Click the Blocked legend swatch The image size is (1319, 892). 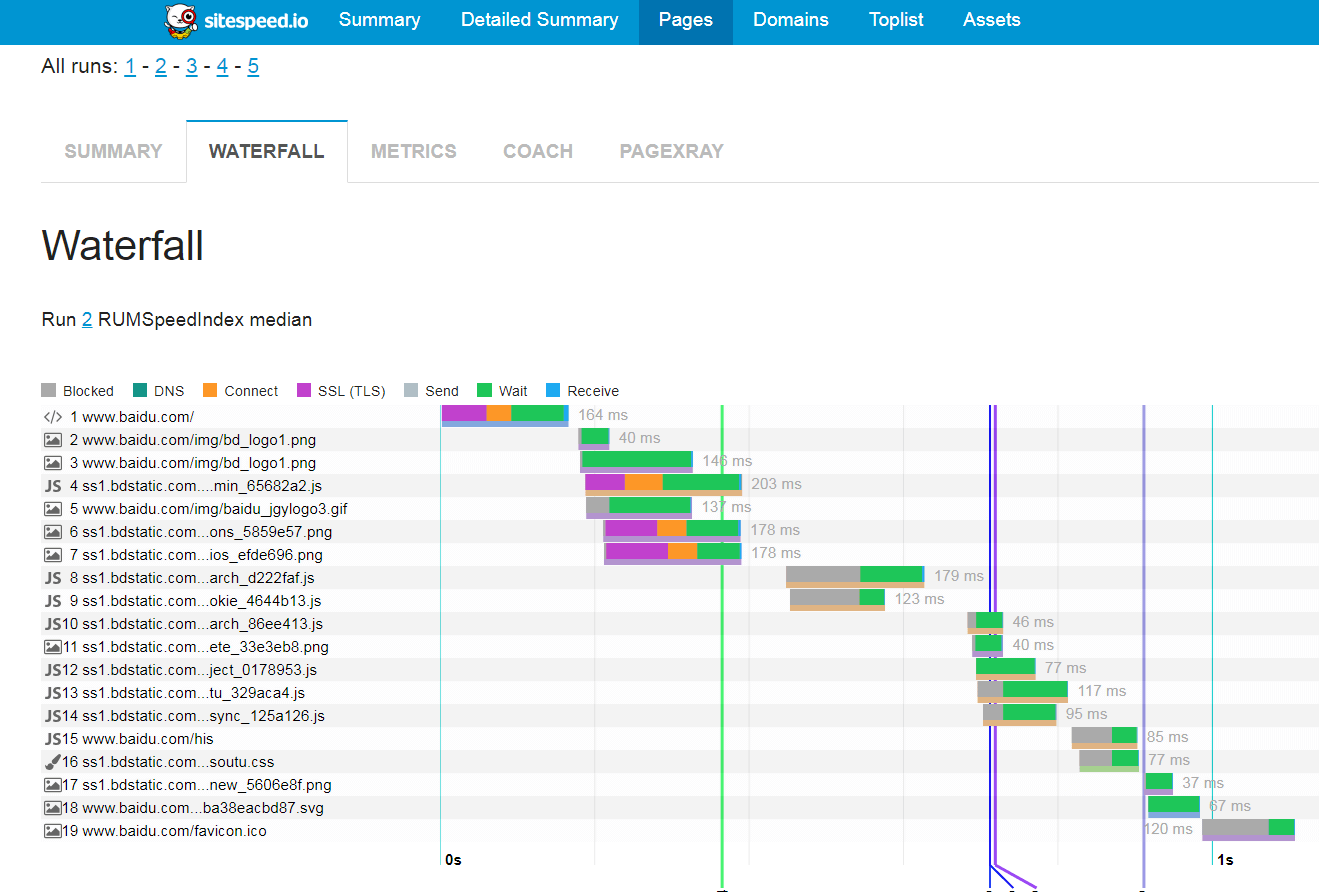(49, 391)
